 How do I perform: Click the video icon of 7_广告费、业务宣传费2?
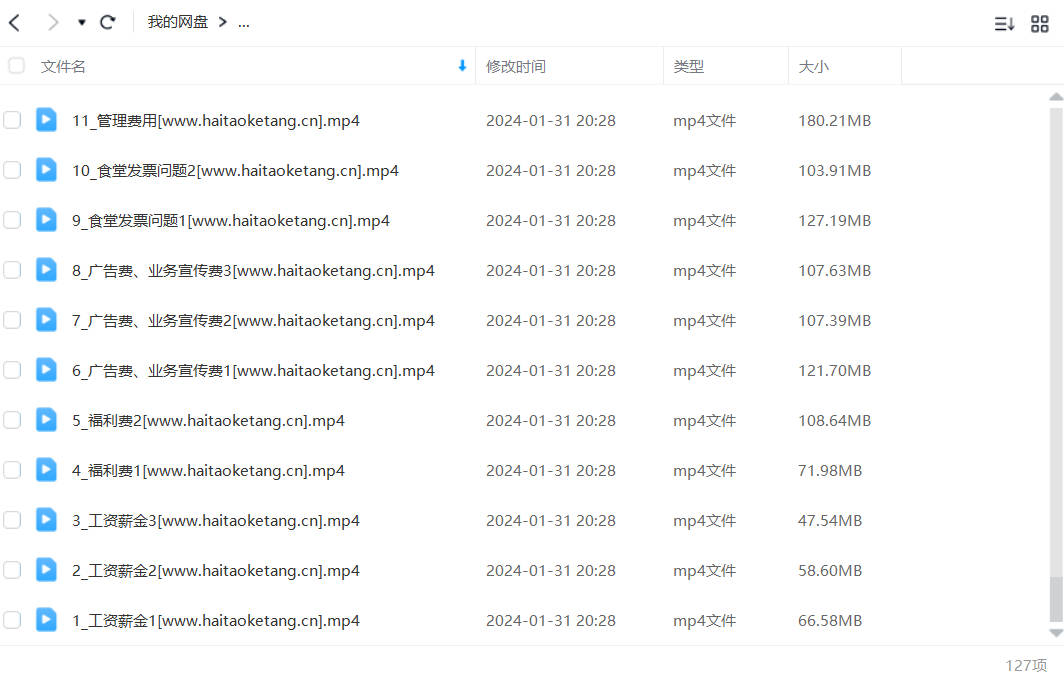pyautogui.click(x=46, y=320)
